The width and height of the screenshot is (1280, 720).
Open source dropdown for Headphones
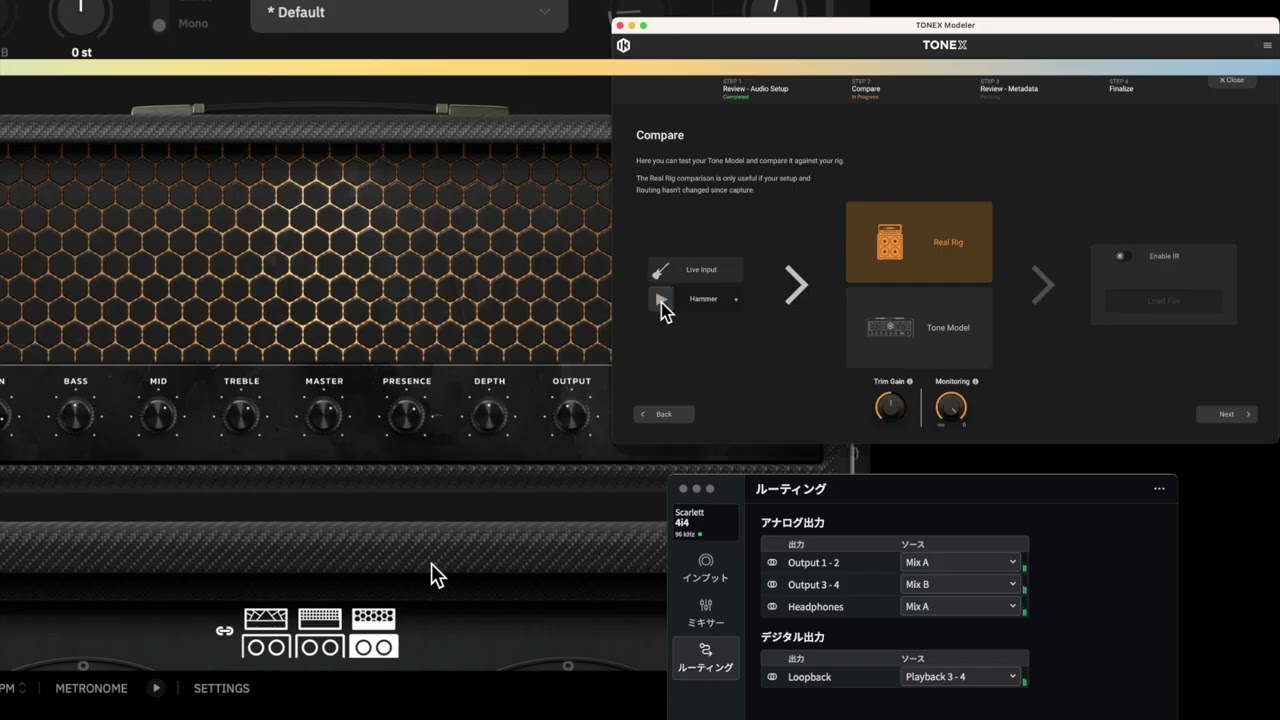tap(960, 606)
